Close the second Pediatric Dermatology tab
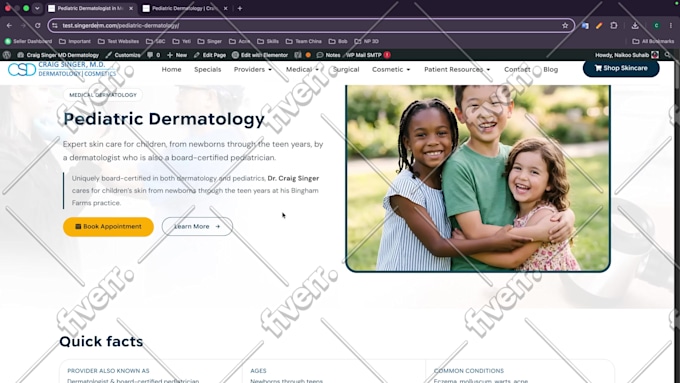This screenshot has width=680, height=383. 225,8
